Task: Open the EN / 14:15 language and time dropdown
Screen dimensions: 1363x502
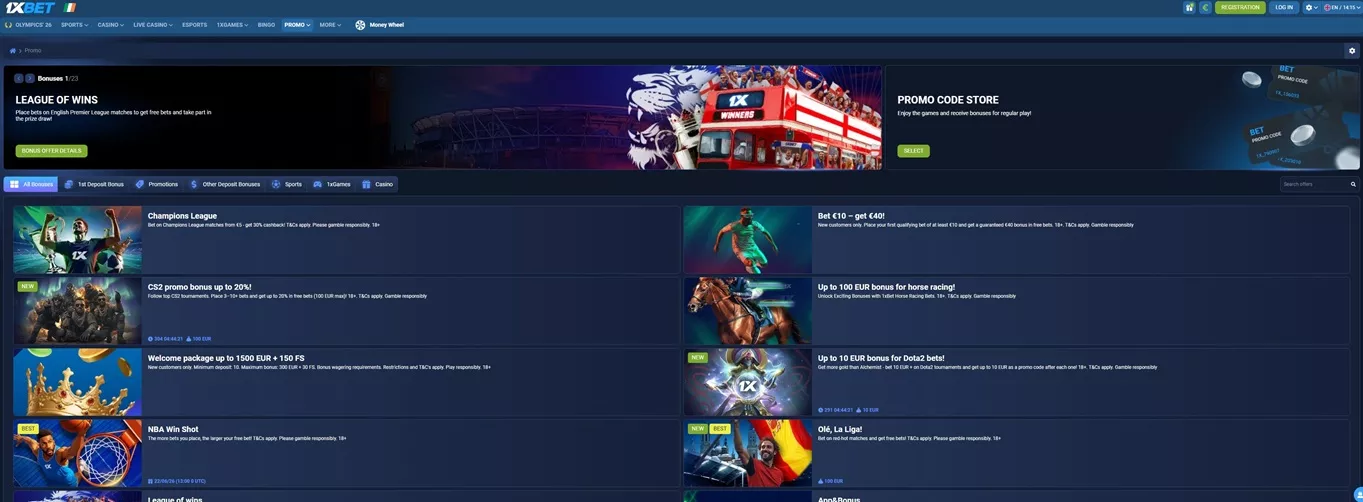Action: pyautogui.click(x=1341, y=7)
